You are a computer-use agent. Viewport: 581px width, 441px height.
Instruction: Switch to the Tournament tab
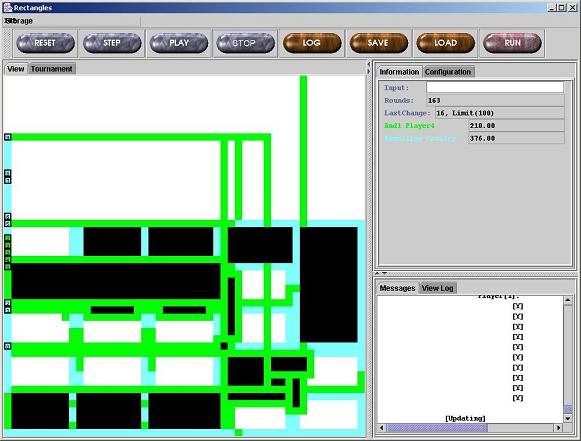(52, 69)
